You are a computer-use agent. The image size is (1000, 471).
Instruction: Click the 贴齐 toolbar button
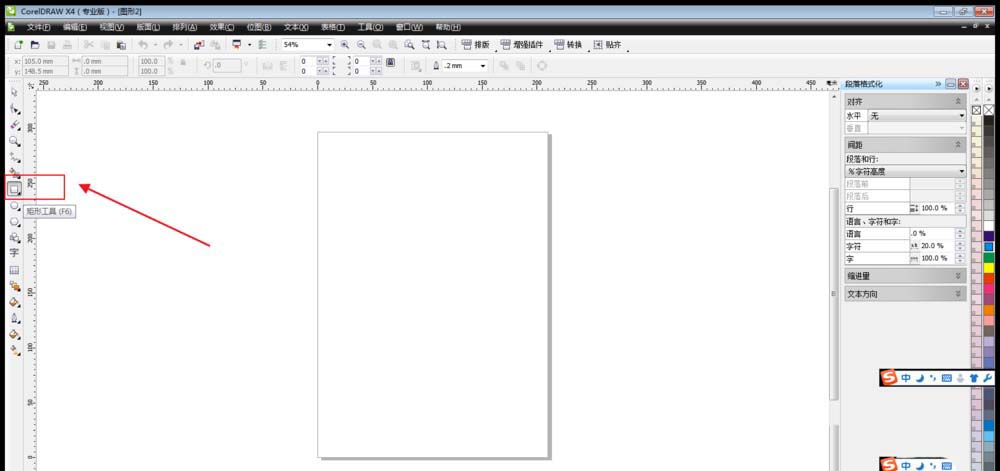[x=607, y=45]
